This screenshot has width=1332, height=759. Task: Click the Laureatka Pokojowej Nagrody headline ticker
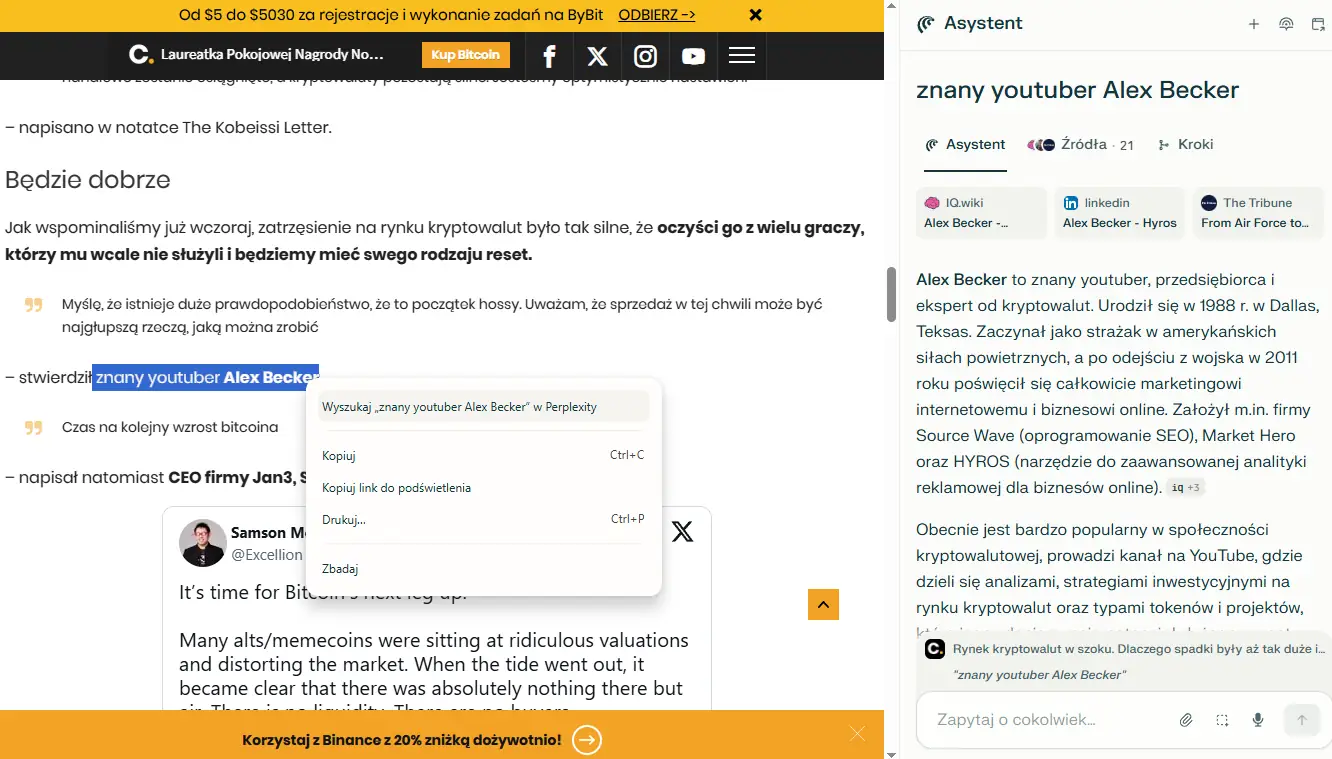coord(272,55)
